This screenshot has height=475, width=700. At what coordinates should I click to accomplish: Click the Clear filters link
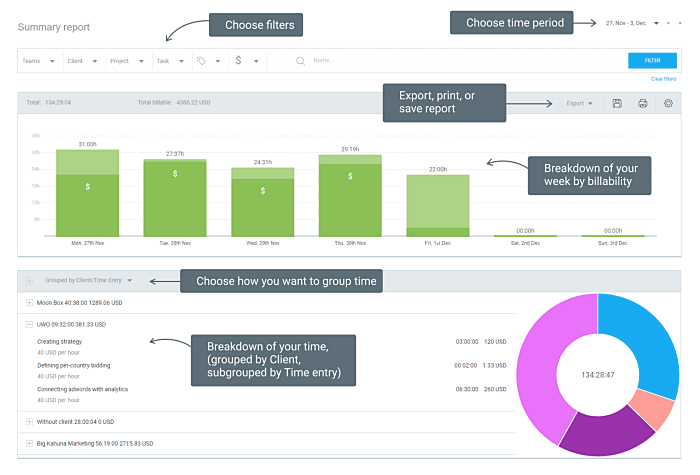(x=663, y=79)
